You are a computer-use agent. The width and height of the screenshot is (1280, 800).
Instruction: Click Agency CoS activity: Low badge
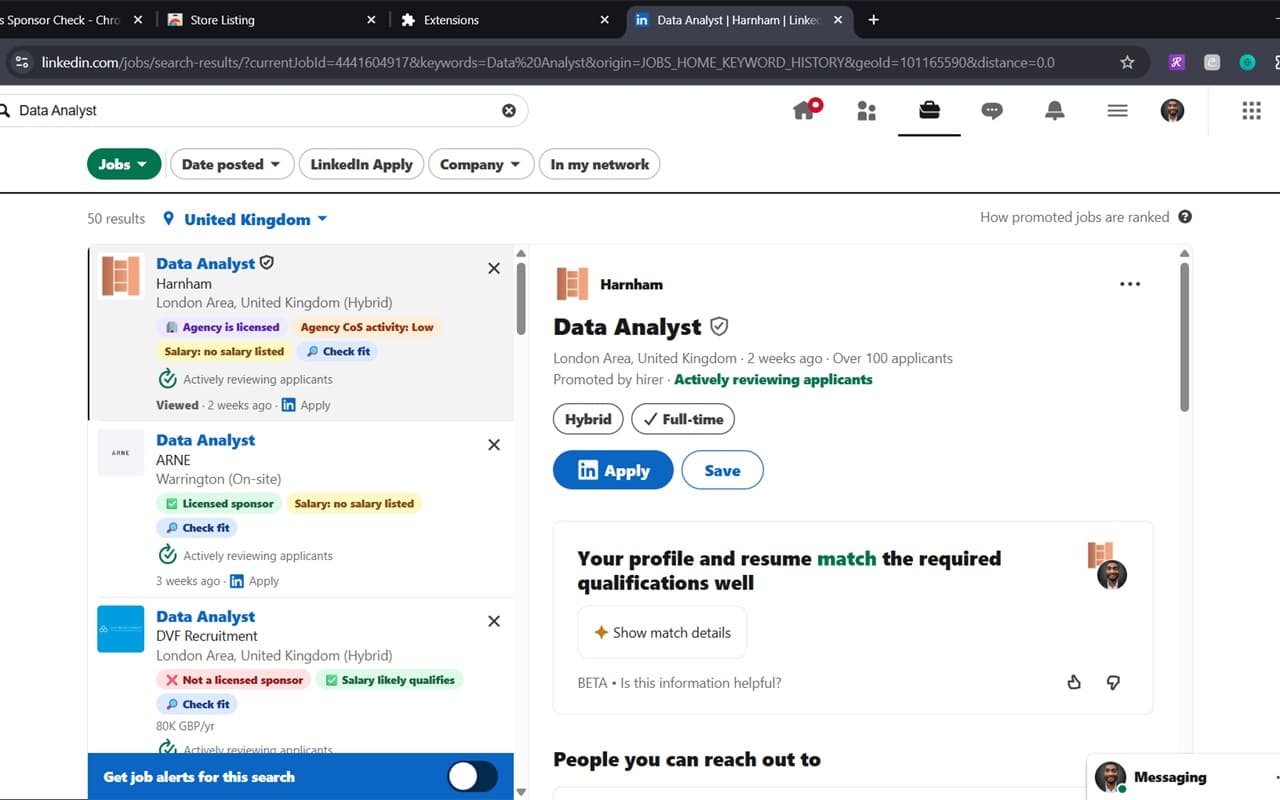click(x=367, y=327)
